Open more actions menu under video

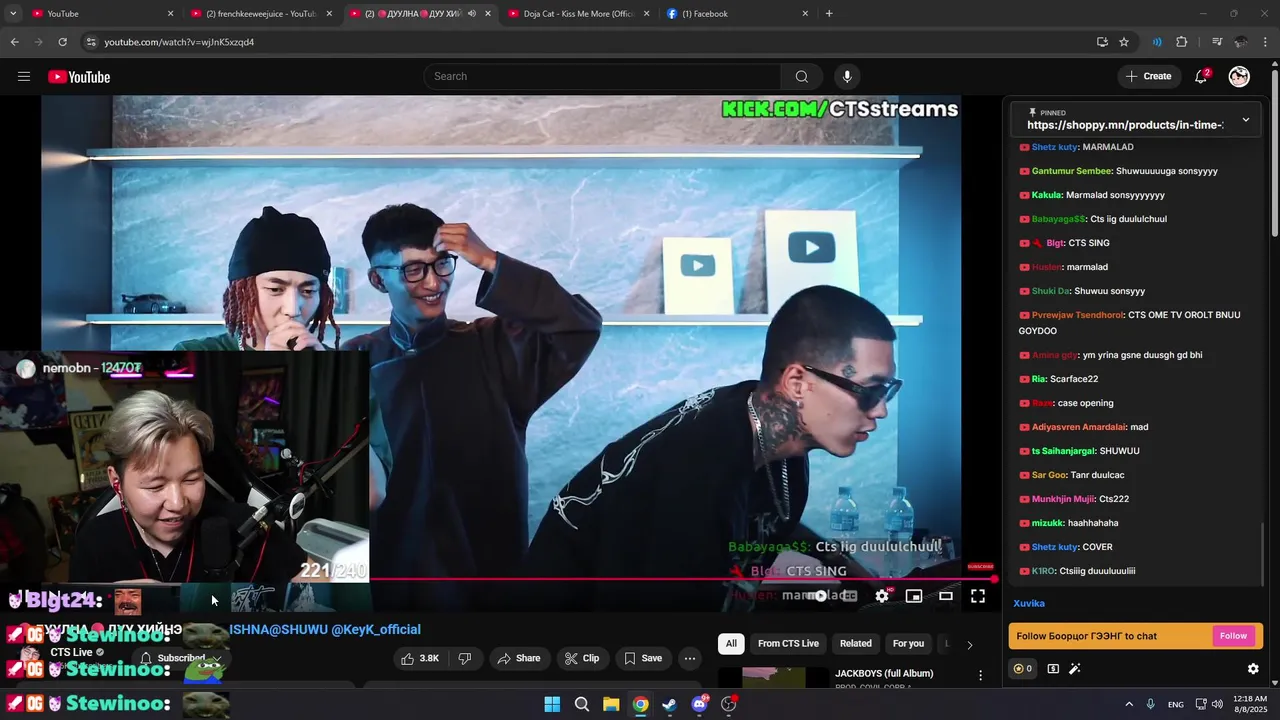click(x=689, y=658)
